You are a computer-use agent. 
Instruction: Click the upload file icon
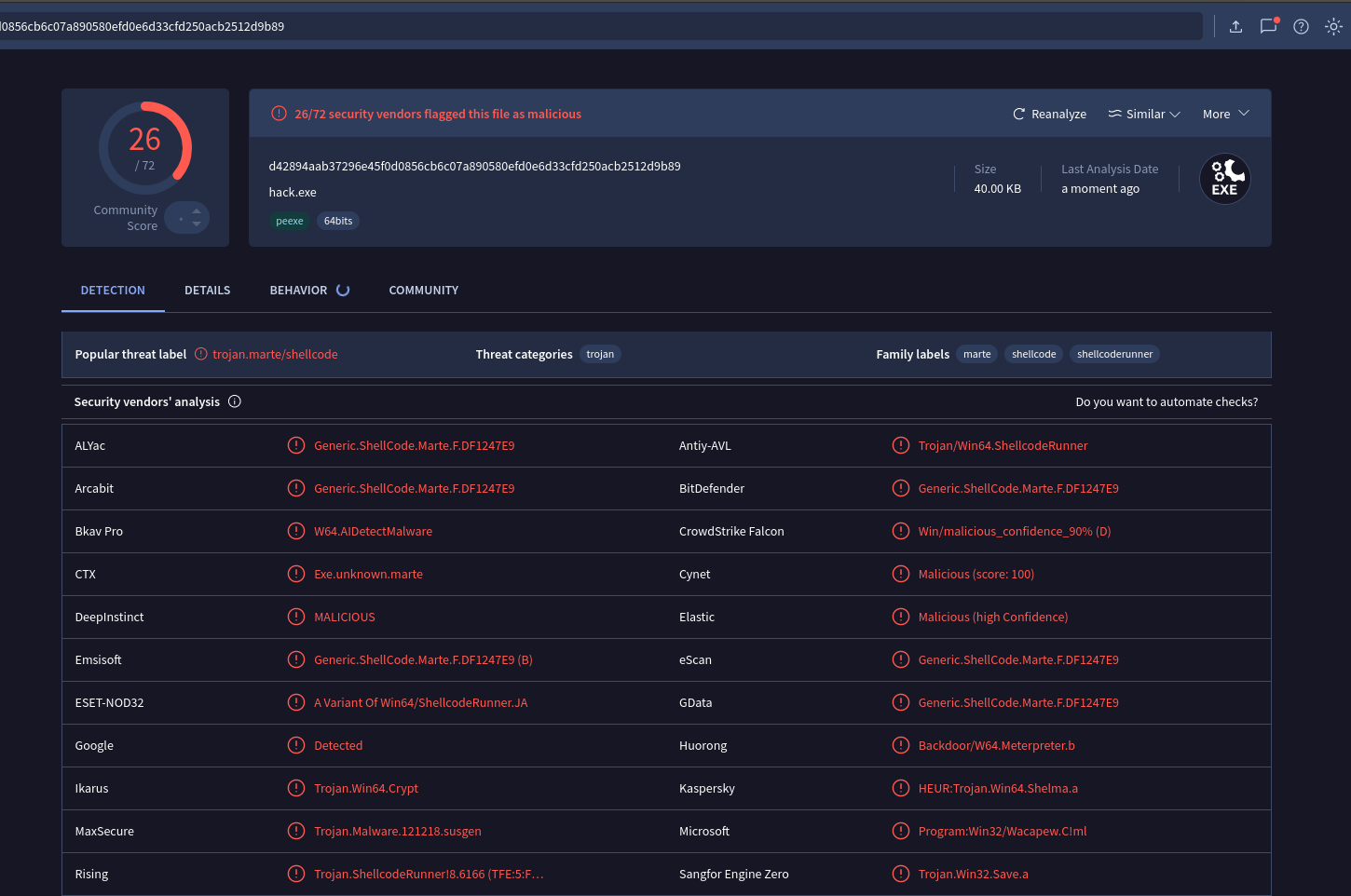(1235, 26)
